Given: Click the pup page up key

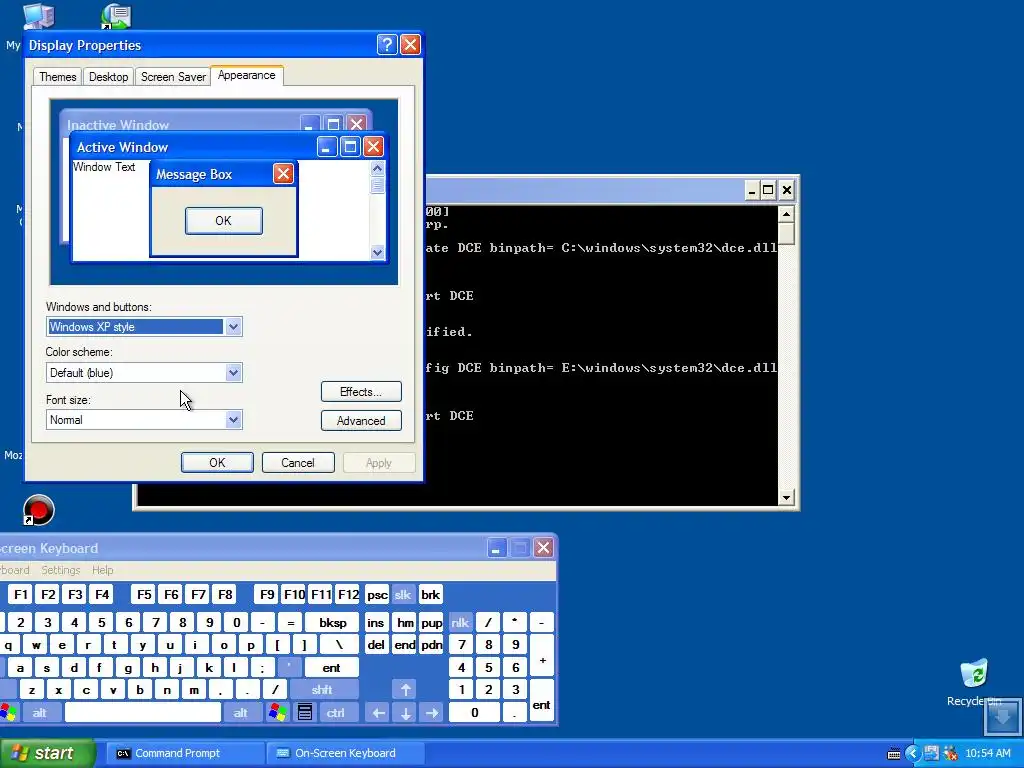Looking at the screenshot, I should pyautogui.click(x=432, y=623).
